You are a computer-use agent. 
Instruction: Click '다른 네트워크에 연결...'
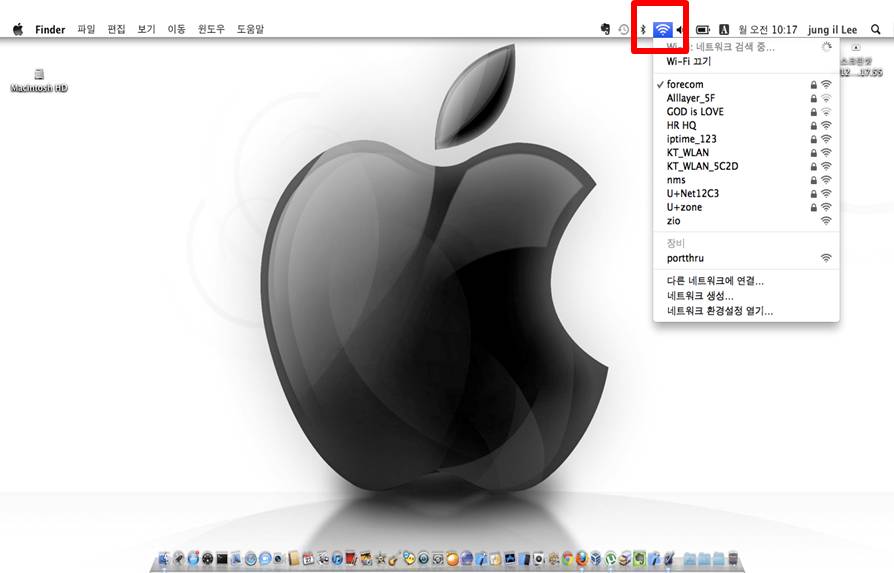click(714, 281)
